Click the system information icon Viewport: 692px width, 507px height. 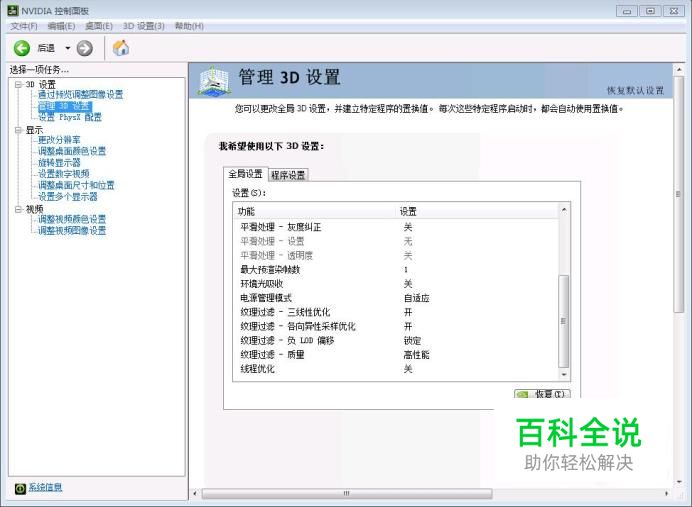20,488
